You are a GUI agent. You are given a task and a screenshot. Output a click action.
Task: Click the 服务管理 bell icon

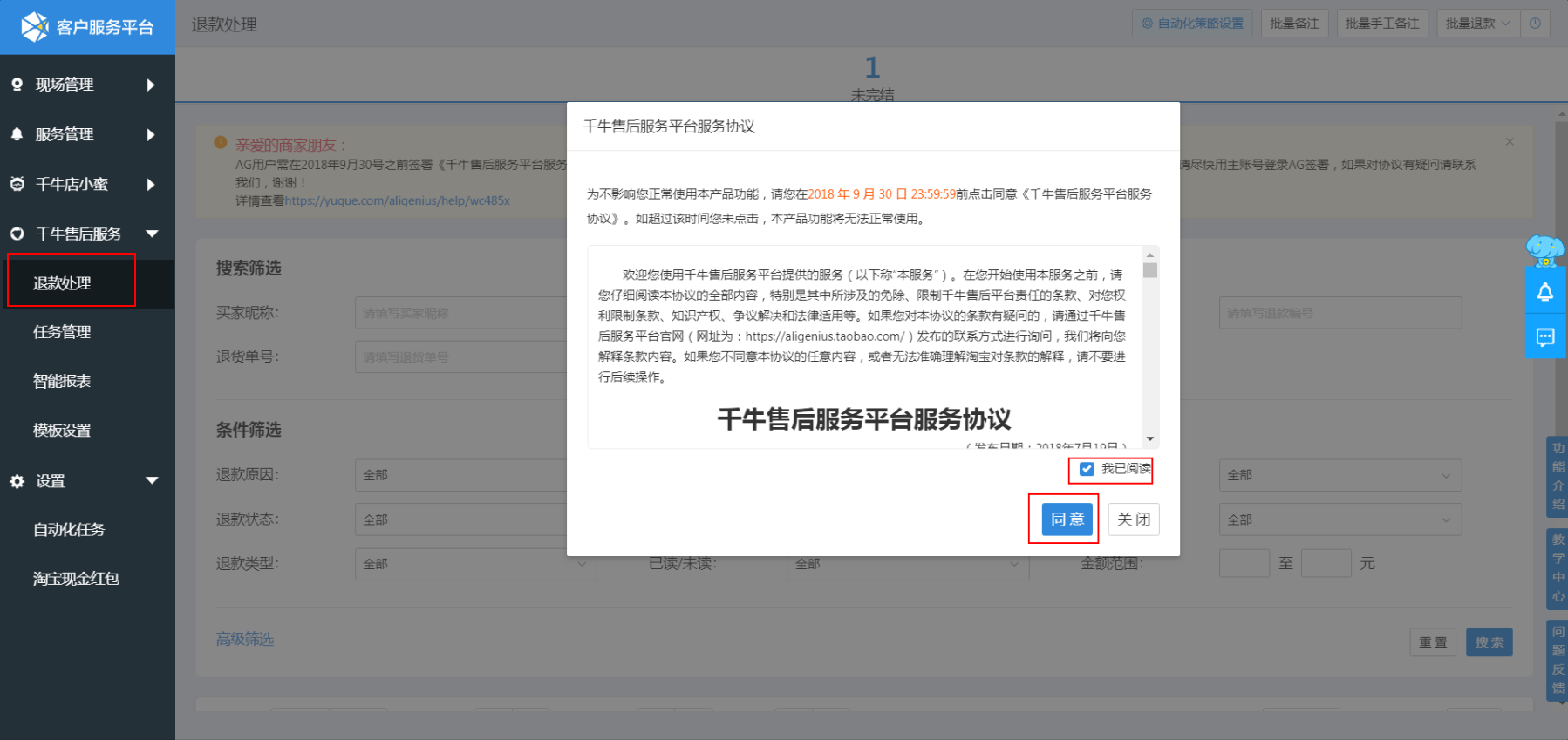tap(17, 134)
